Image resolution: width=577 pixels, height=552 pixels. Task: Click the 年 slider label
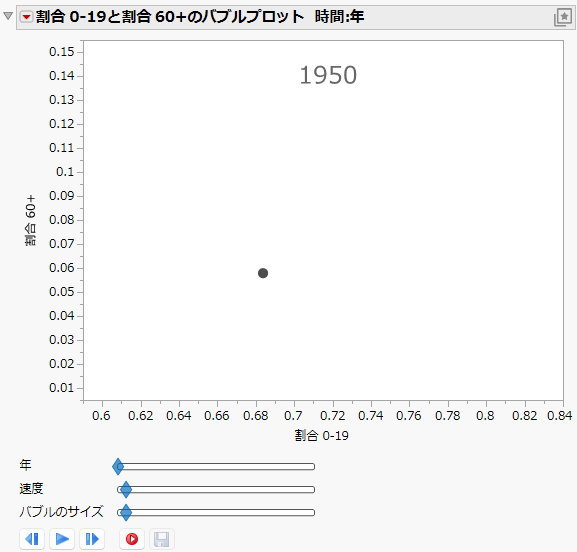pos(25,466)
